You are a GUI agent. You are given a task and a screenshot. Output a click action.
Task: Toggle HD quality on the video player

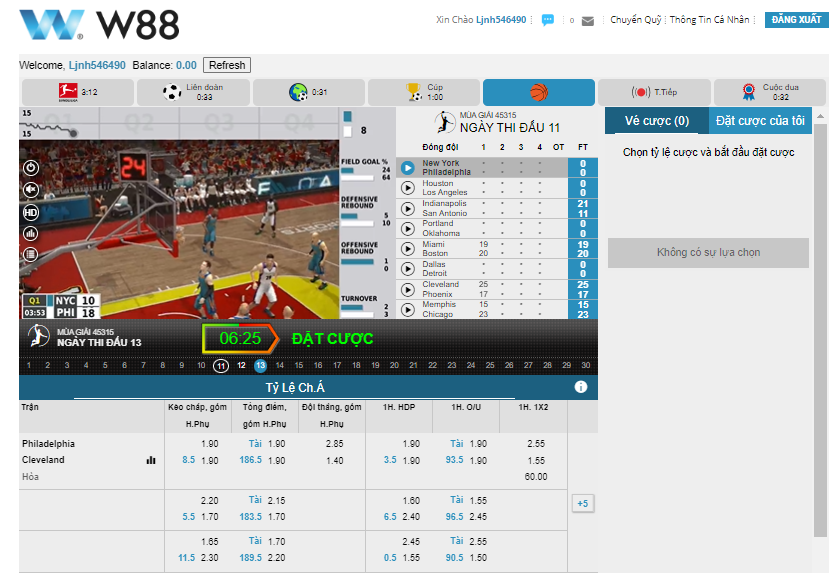pyautogui.click(x=31, y=212)
